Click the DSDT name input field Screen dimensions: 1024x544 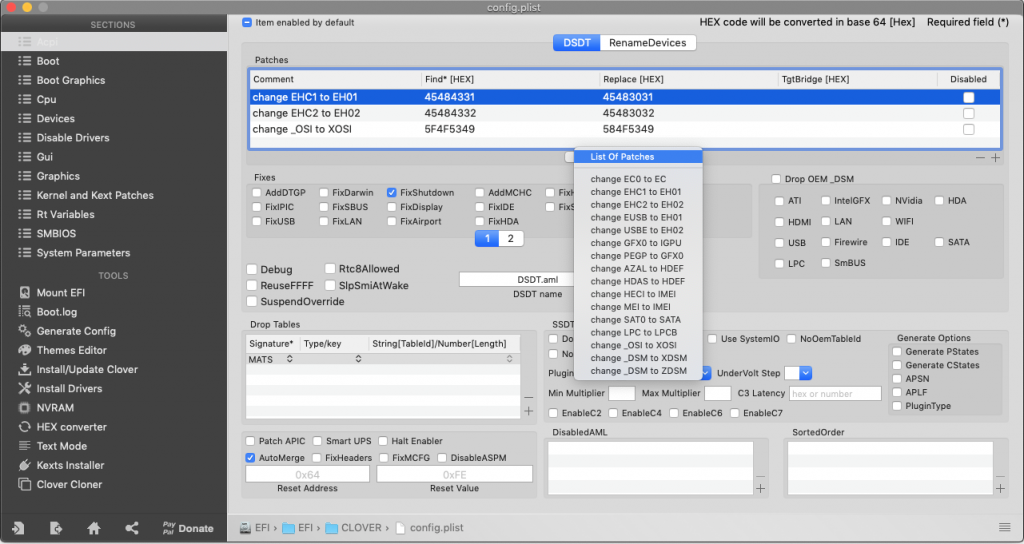(517, 280)
